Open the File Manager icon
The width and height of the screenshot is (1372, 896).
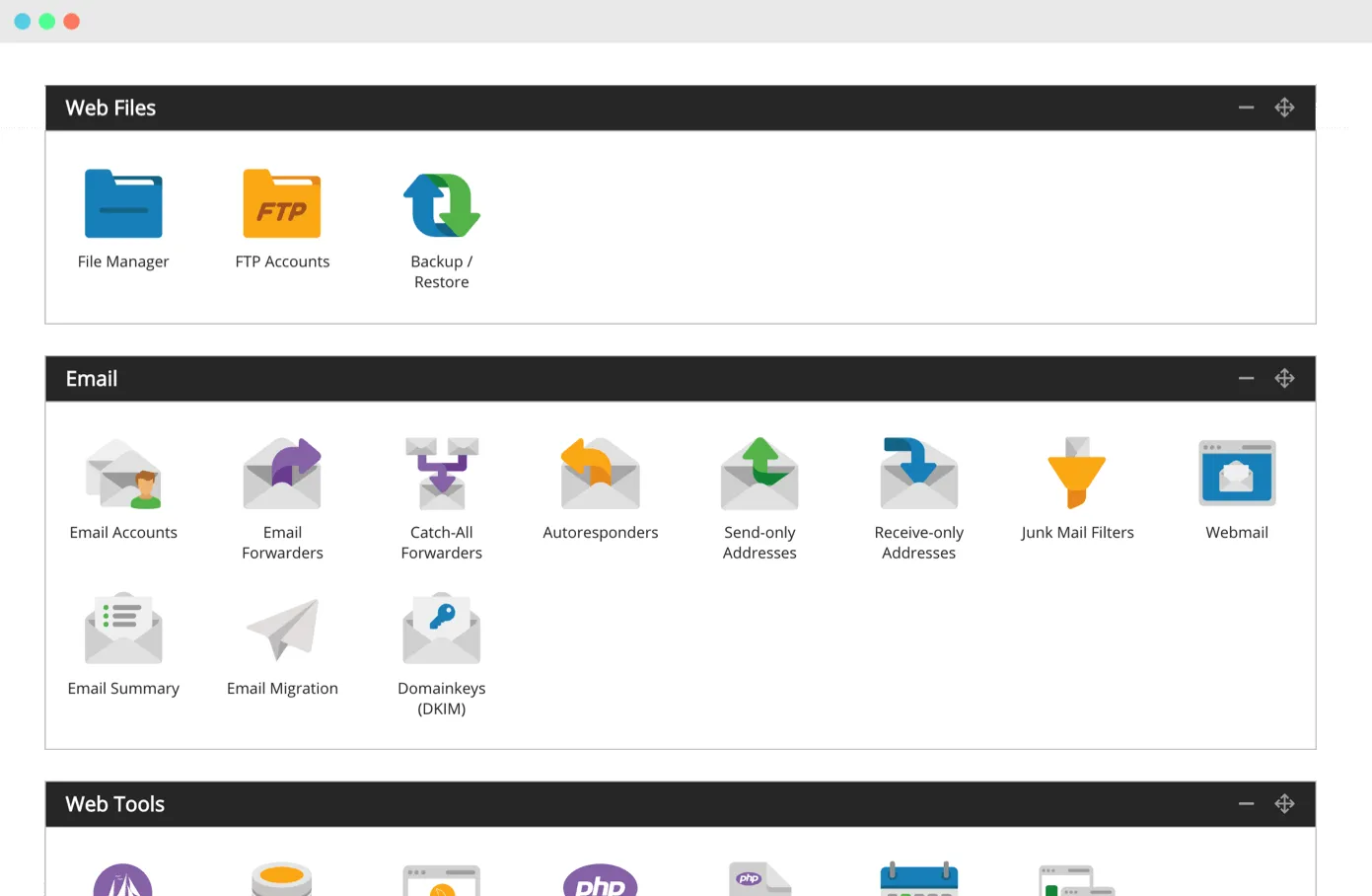pos(123,203)
